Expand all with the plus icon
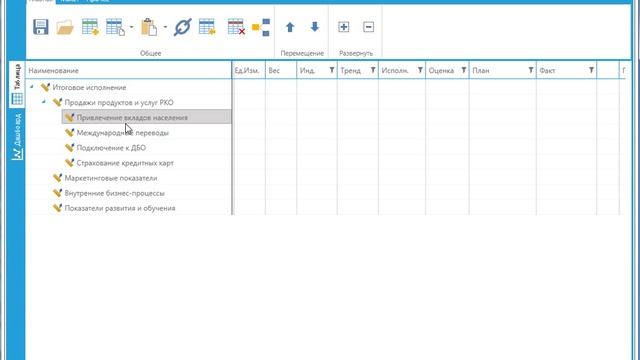 pos(344,27)
